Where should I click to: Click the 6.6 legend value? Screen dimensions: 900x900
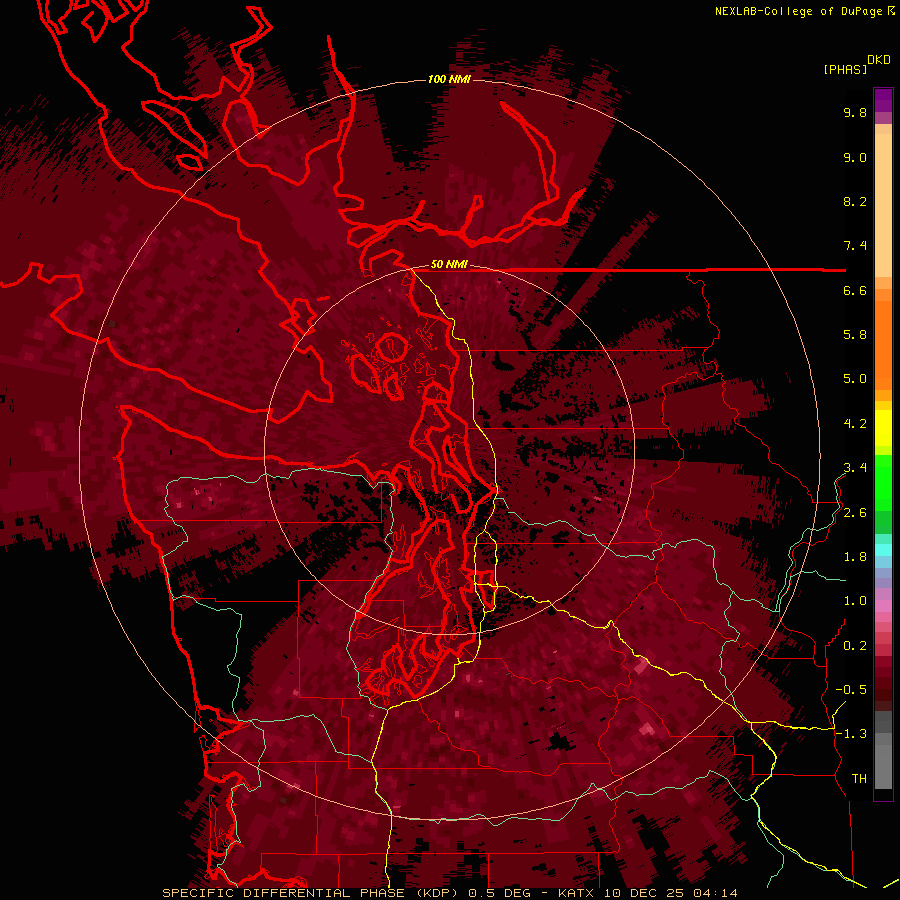[x=855, y=290]
